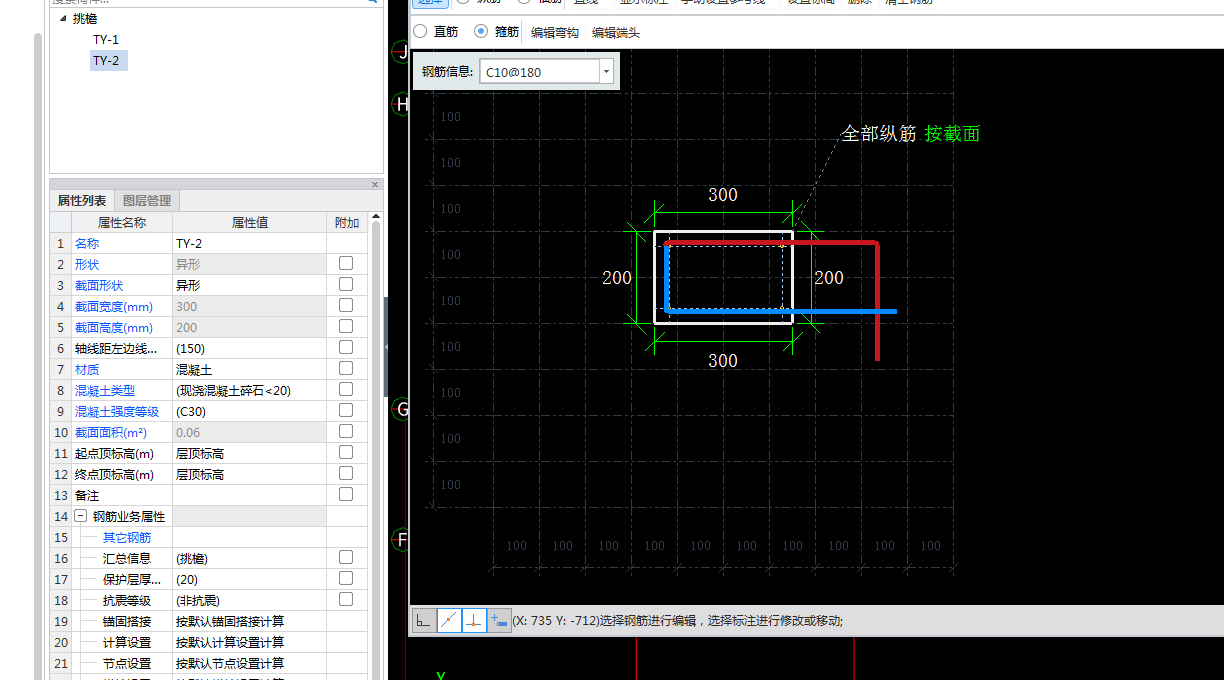Click the 材质 value 混凝土
Image resolution: width=1224 pixels, height=680 pixels.
[249, 369]
